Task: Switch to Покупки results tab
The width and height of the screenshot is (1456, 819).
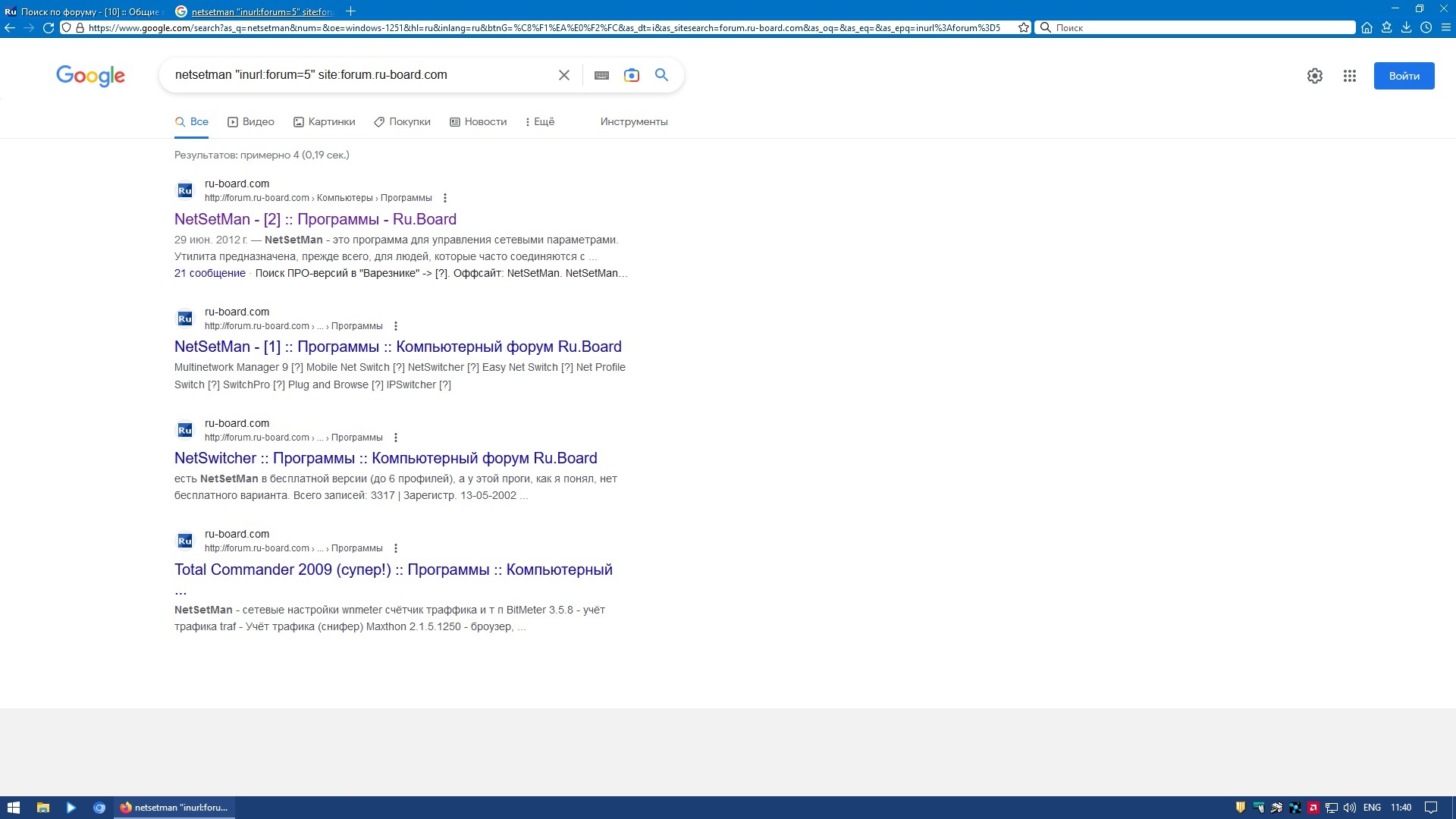Action: tap(402, 122)
